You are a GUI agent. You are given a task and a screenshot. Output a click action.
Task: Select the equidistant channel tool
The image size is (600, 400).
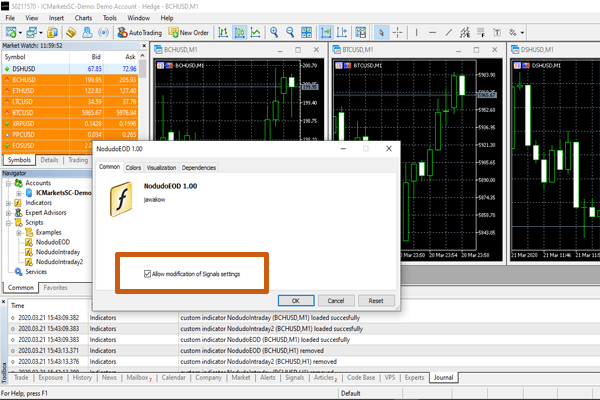465,33
